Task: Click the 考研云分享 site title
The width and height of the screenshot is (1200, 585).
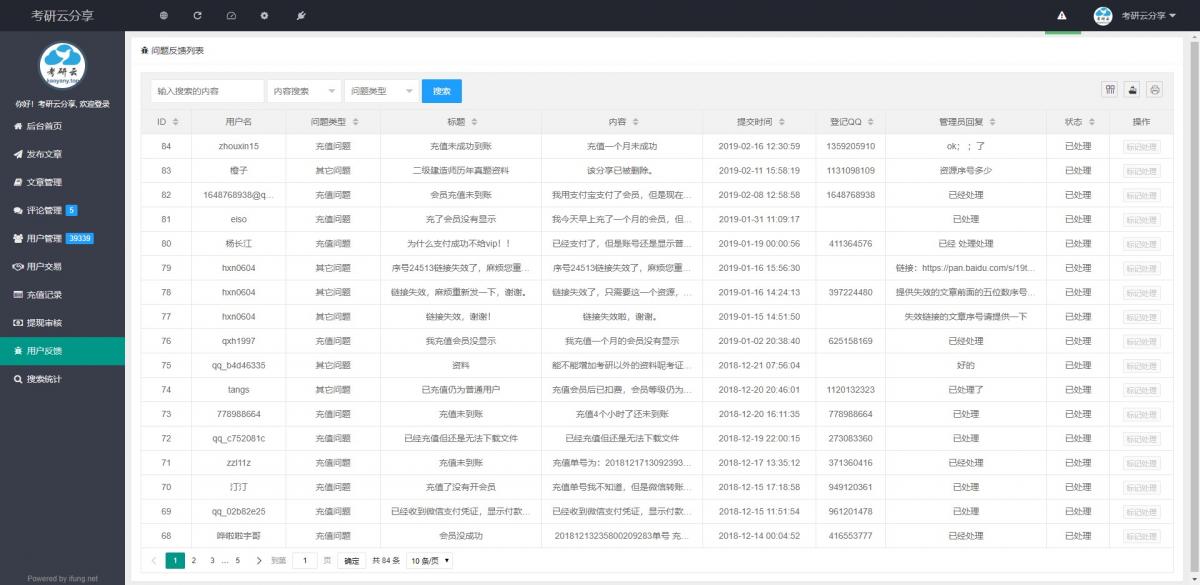Action: click(x=62, y=16)
